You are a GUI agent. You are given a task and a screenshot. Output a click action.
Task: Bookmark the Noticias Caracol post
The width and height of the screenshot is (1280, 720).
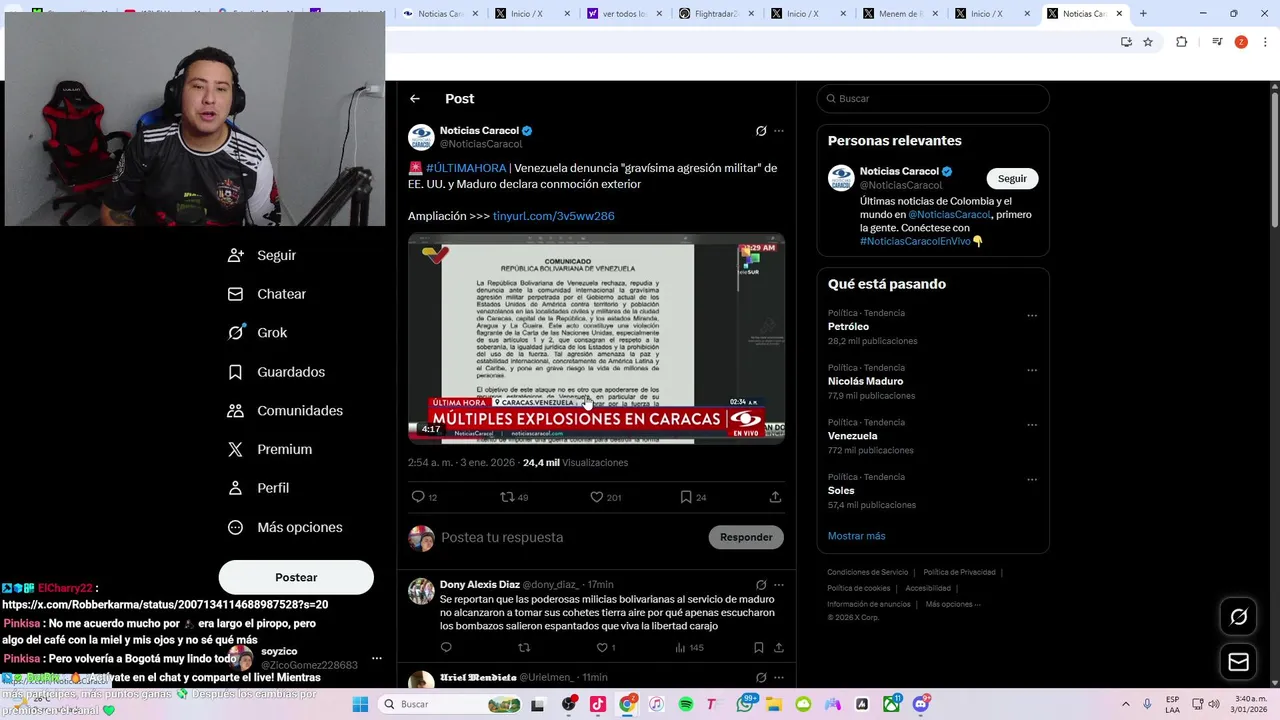pos(686,497)
